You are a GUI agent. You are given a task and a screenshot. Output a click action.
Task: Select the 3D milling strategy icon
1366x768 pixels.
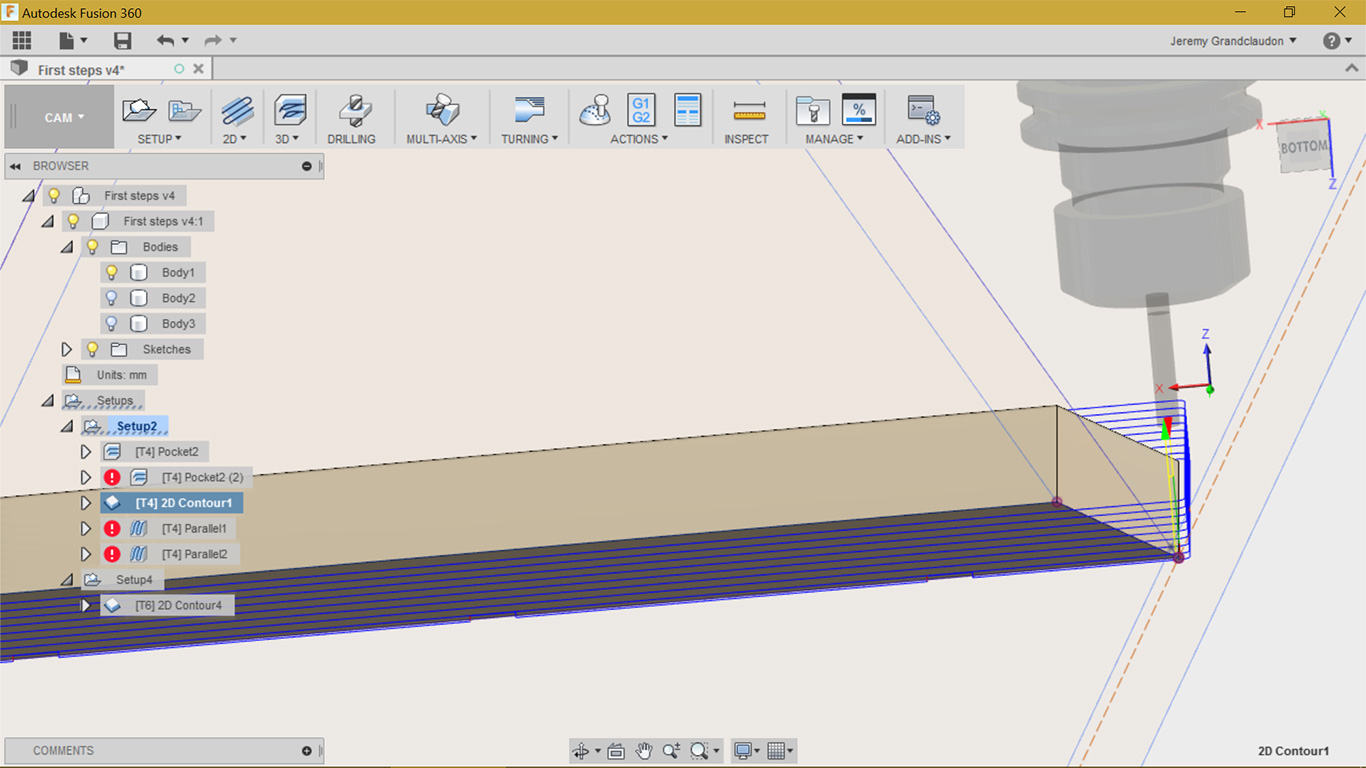click(x=290, y=110)
